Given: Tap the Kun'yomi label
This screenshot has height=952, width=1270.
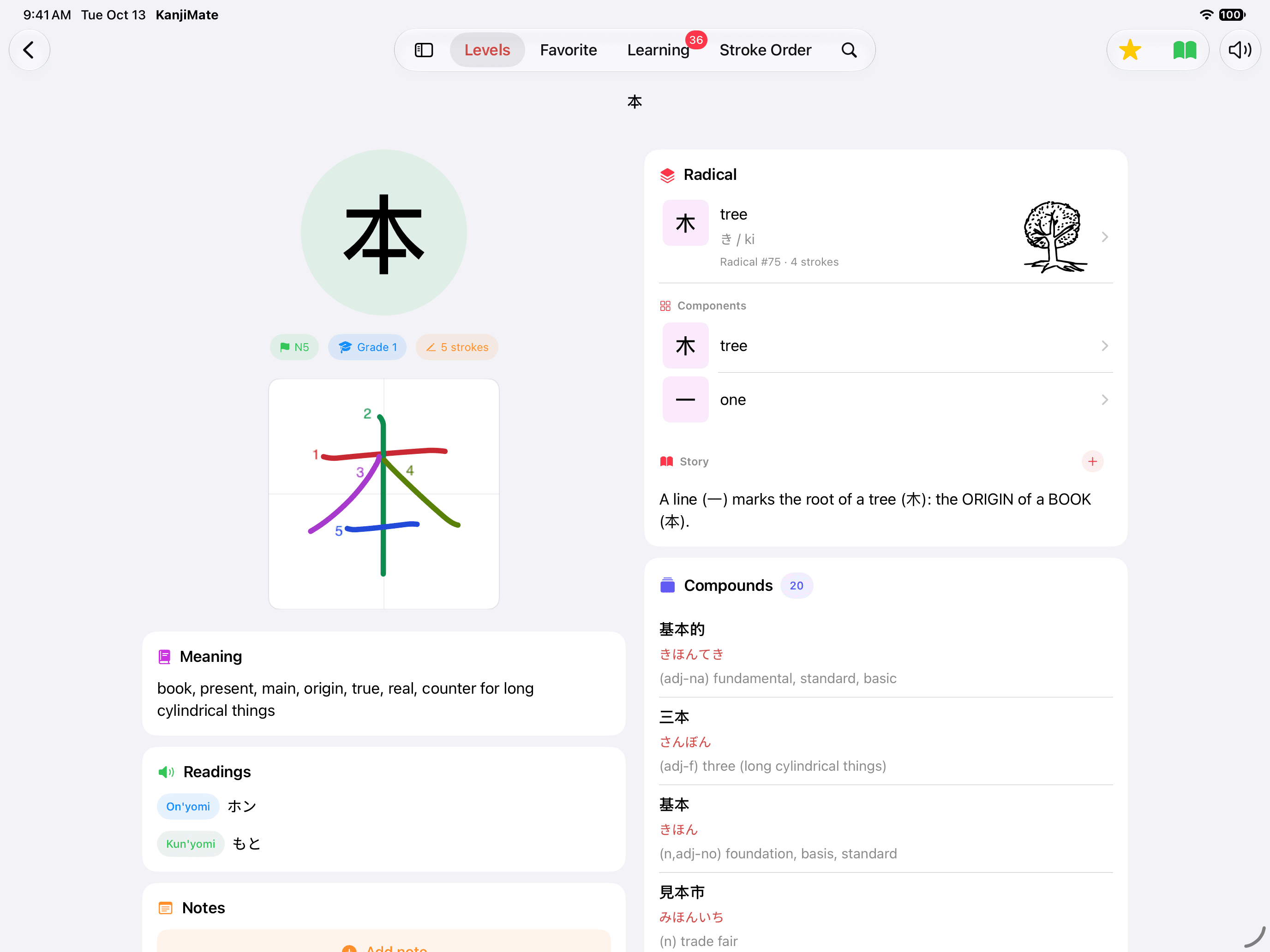Looking at the screenshot, I should tap(190, 844).
